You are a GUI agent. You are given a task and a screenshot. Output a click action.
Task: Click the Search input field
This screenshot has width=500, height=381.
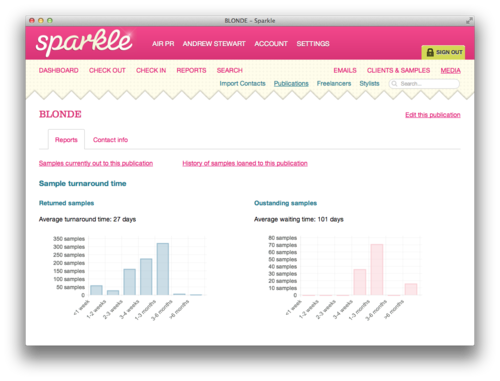(424, 84)
